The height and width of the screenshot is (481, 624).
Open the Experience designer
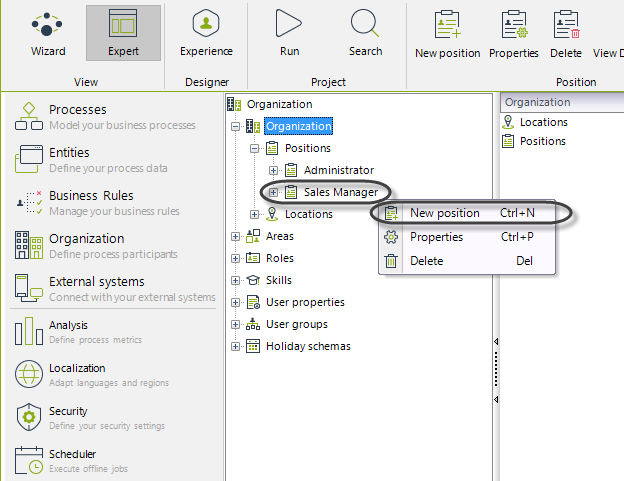tap(206, 34)
